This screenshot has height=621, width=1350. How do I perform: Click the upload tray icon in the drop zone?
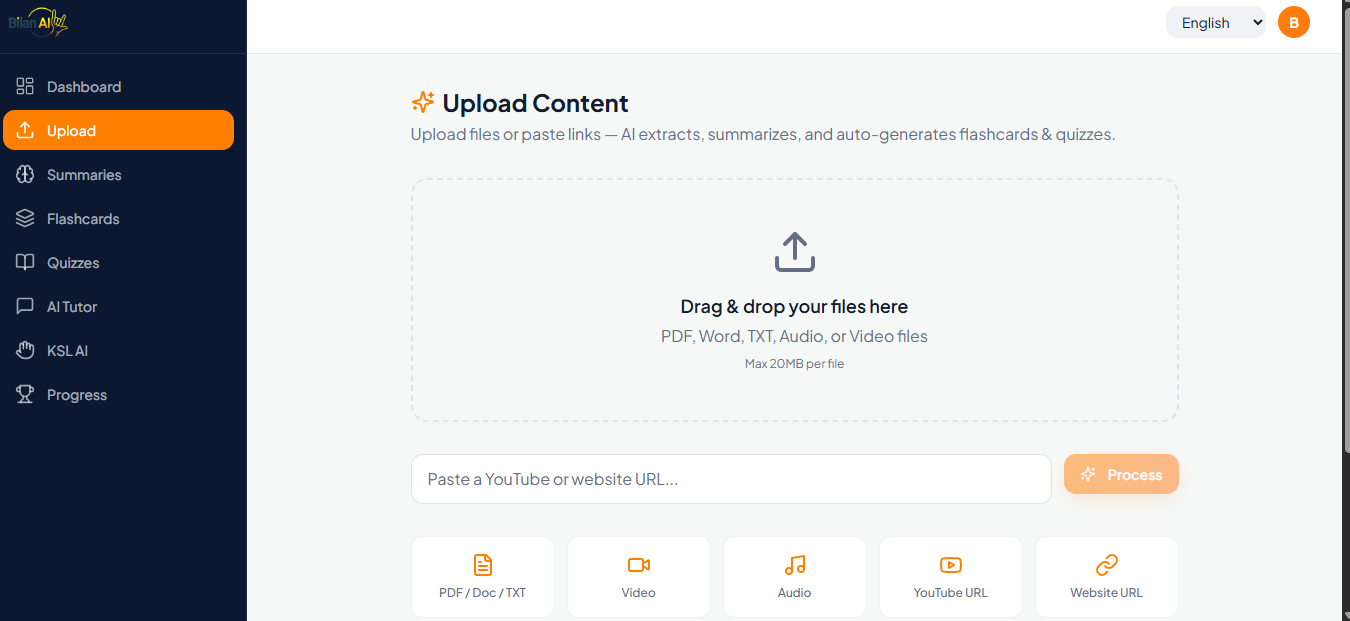(x=795, y=252)
